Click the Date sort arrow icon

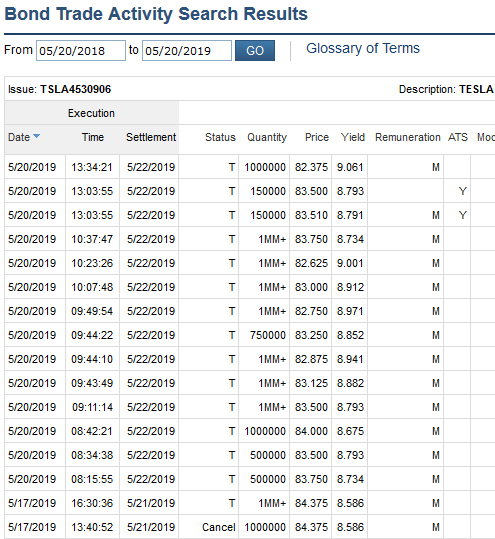click(36, 136)
